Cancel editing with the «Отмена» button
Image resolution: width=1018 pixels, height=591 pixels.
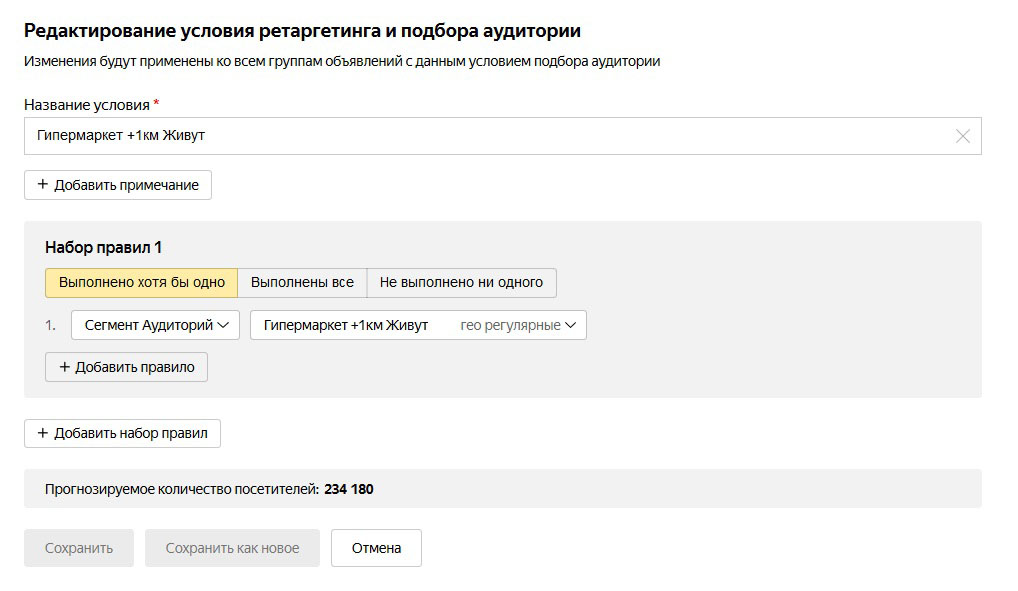(x=376, y=547)
